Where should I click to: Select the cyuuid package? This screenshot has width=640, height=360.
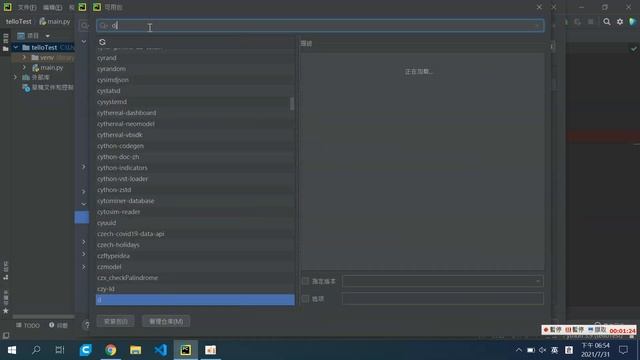coord(195,223)
